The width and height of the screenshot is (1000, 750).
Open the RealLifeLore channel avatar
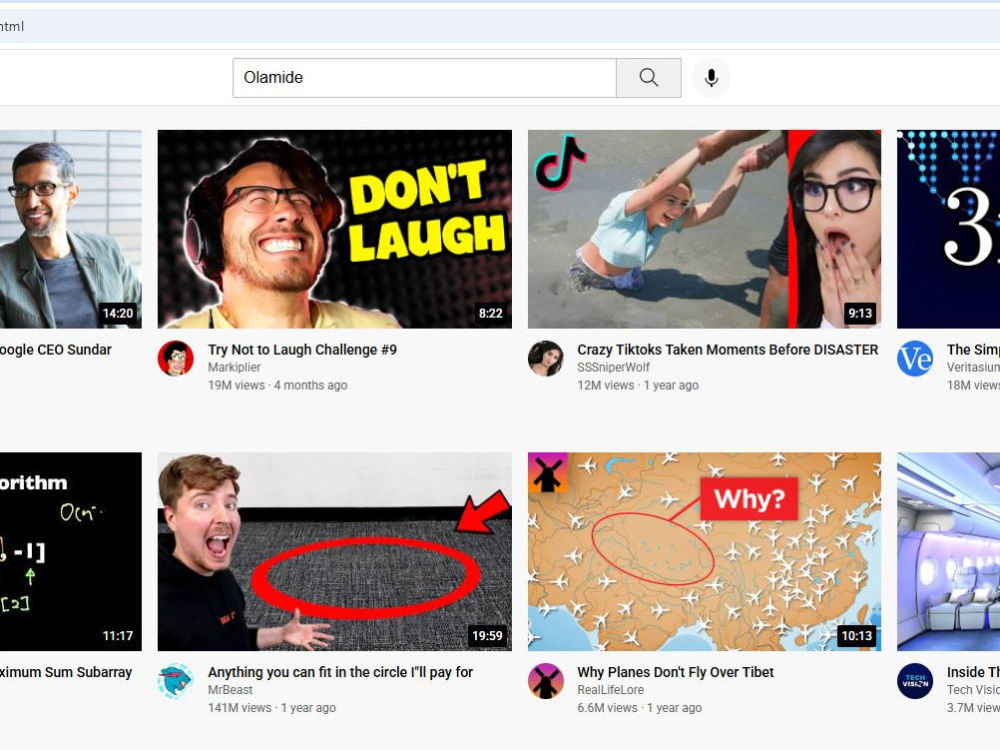[545, 681]
